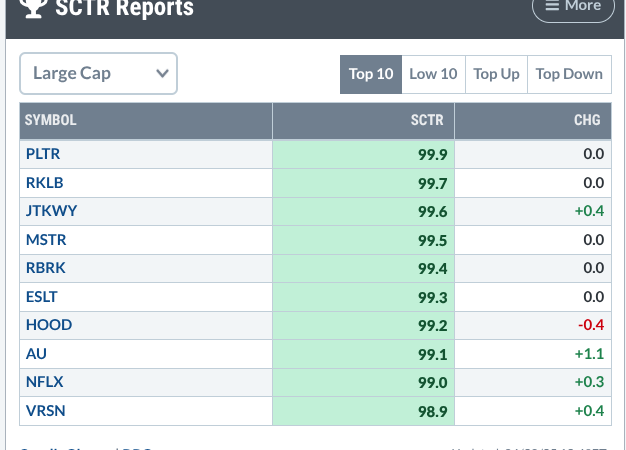Click HOOD's change value -0.4
Screen dimensions: 626x450
[591, 325]
